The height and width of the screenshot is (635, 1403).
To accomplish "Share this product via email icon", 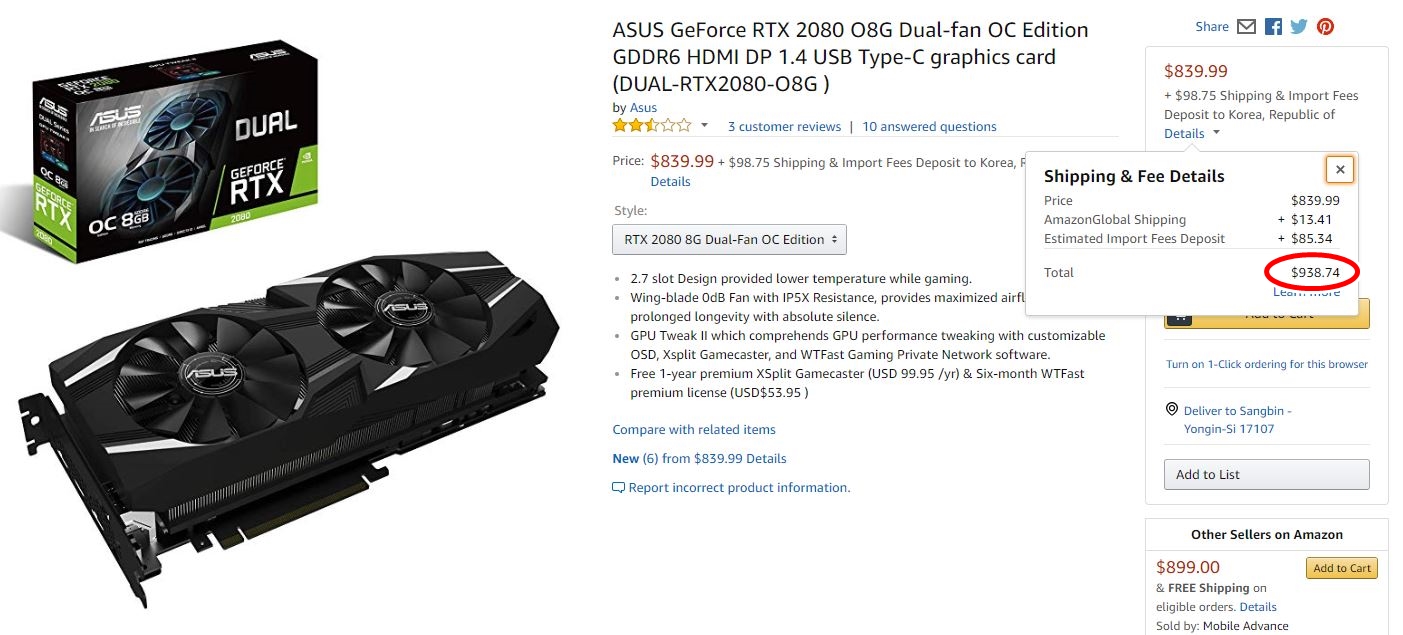I will [1246, 27].
